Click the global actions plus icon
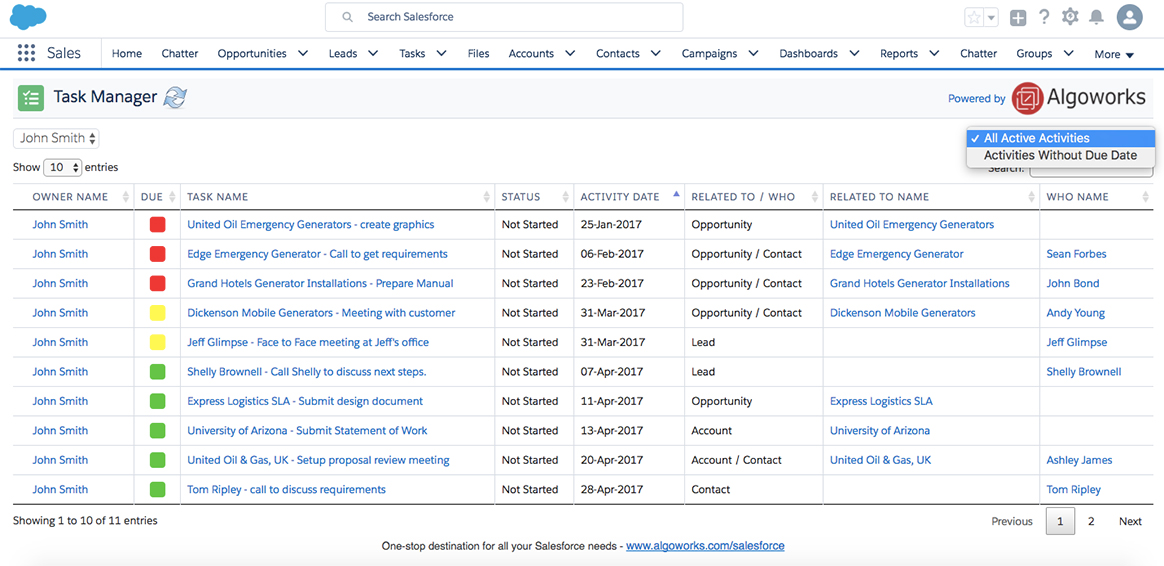Image resolution: width=1164 pixels, height=566 pixels. [1018, 17]
